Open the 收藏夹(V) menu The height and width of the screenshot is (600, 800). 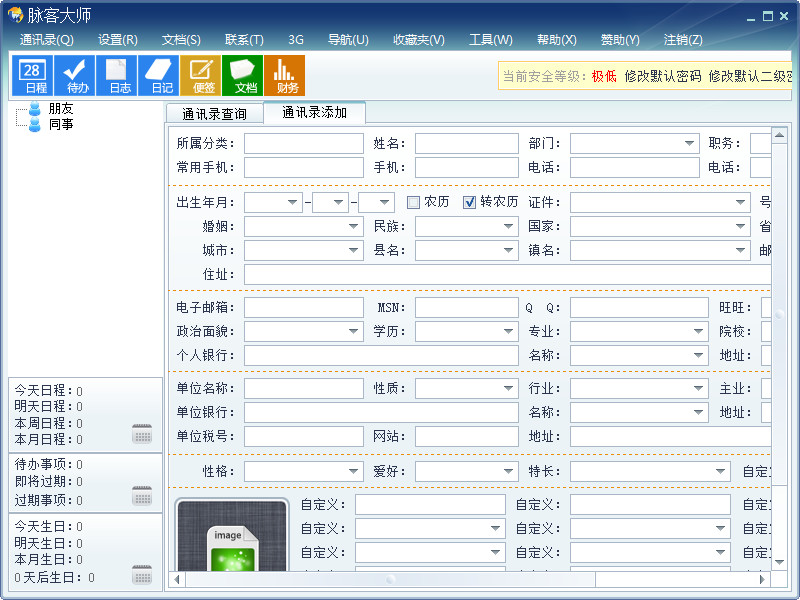419,40
